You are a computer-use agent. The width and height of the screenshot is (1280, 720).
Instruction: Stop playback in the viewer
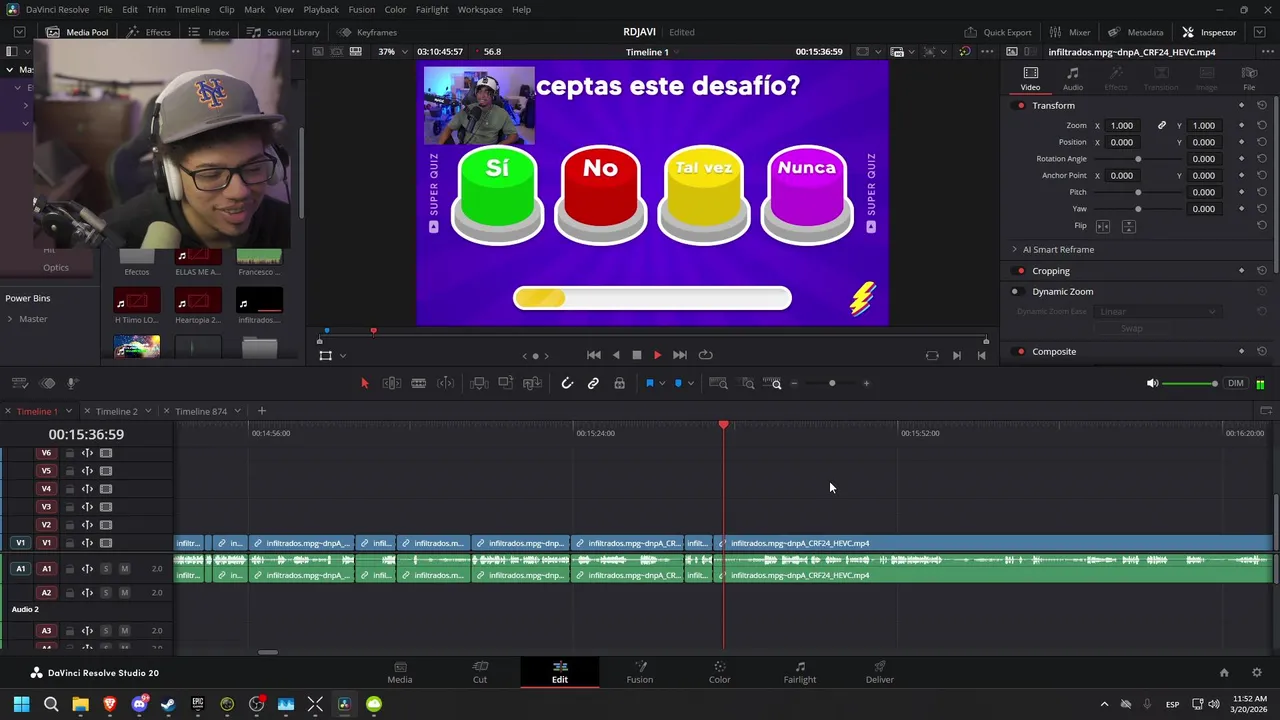tap(636, 355)
